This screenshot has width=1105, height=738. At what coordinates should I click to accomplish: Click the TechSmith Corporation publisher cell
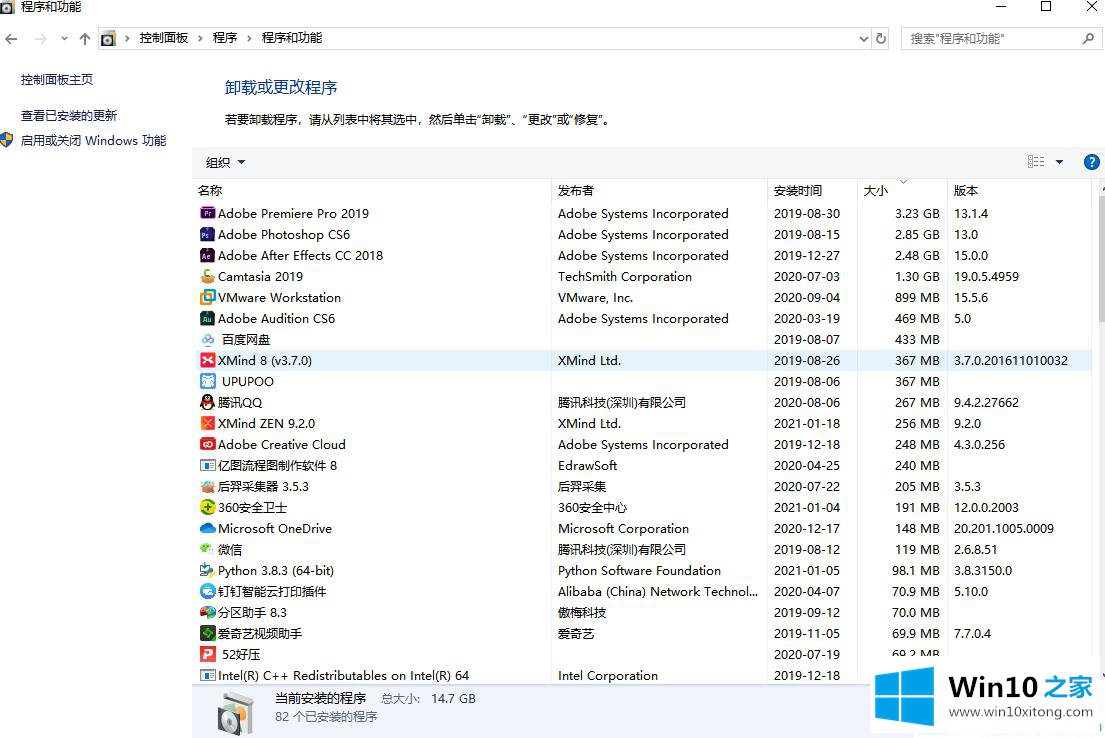(625, 276)
